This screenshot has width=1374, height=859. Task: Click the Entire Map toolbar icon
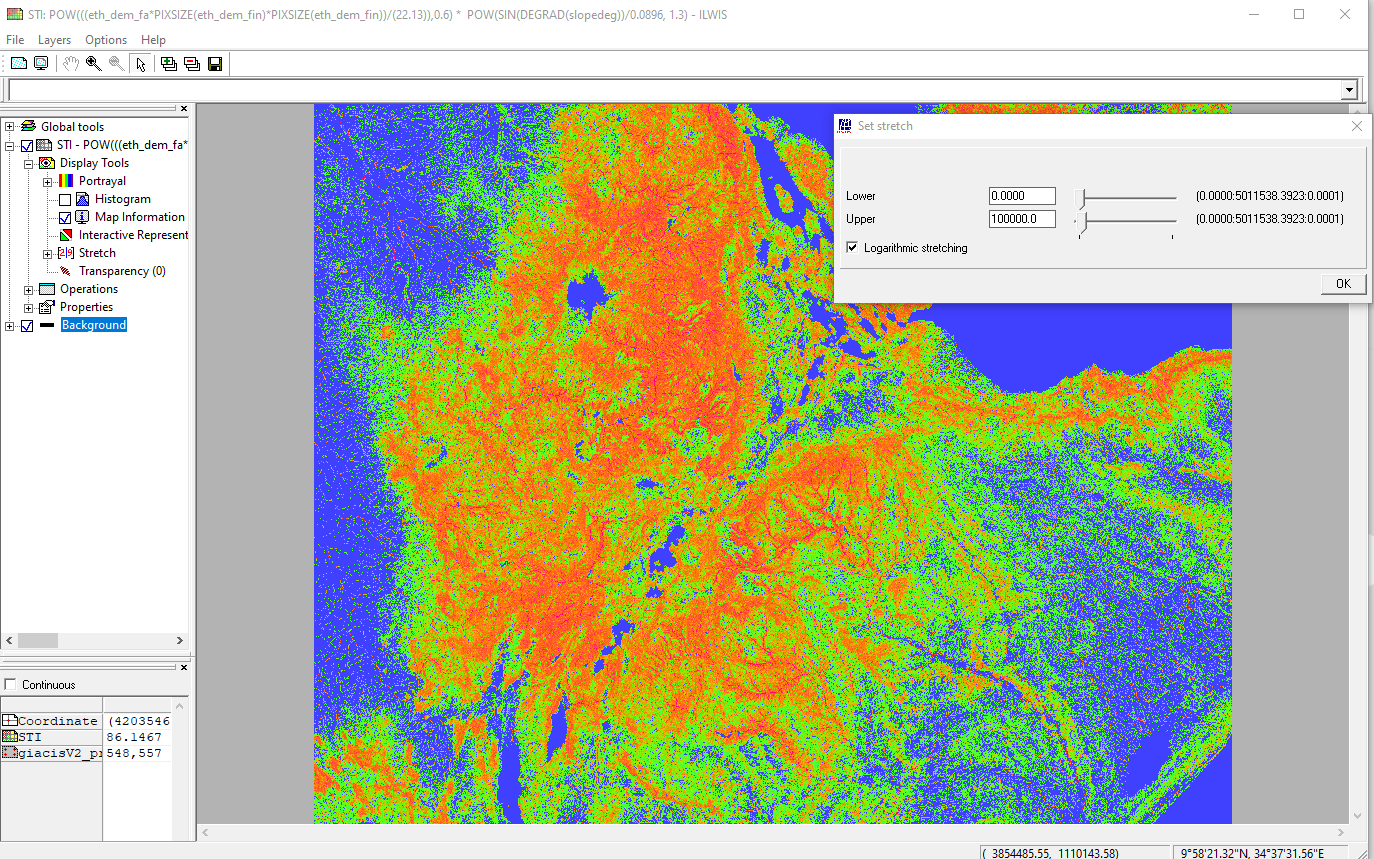click(x=18, y=63)
